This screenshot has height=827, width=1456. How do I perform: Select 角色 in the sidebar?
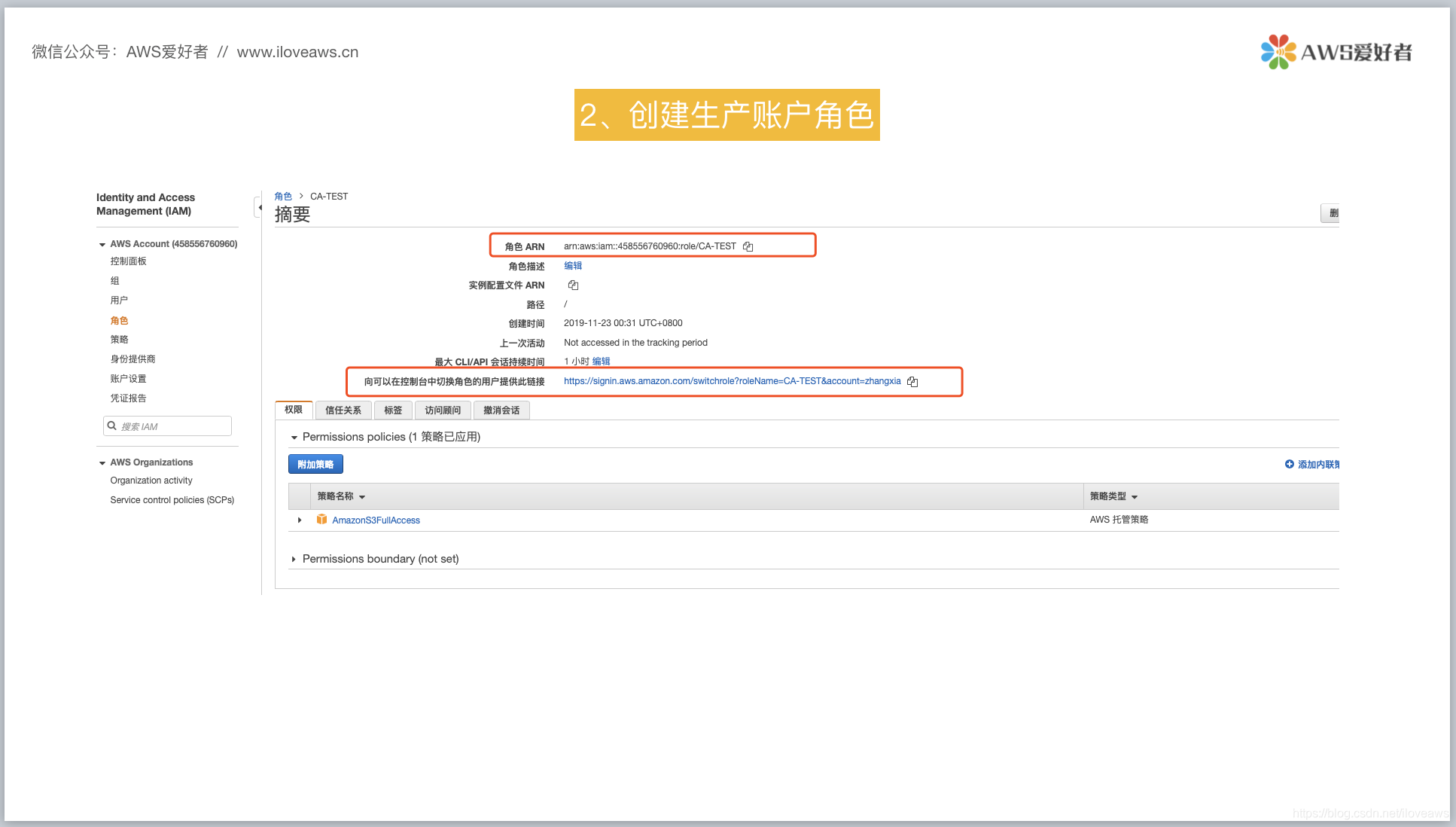119,320
